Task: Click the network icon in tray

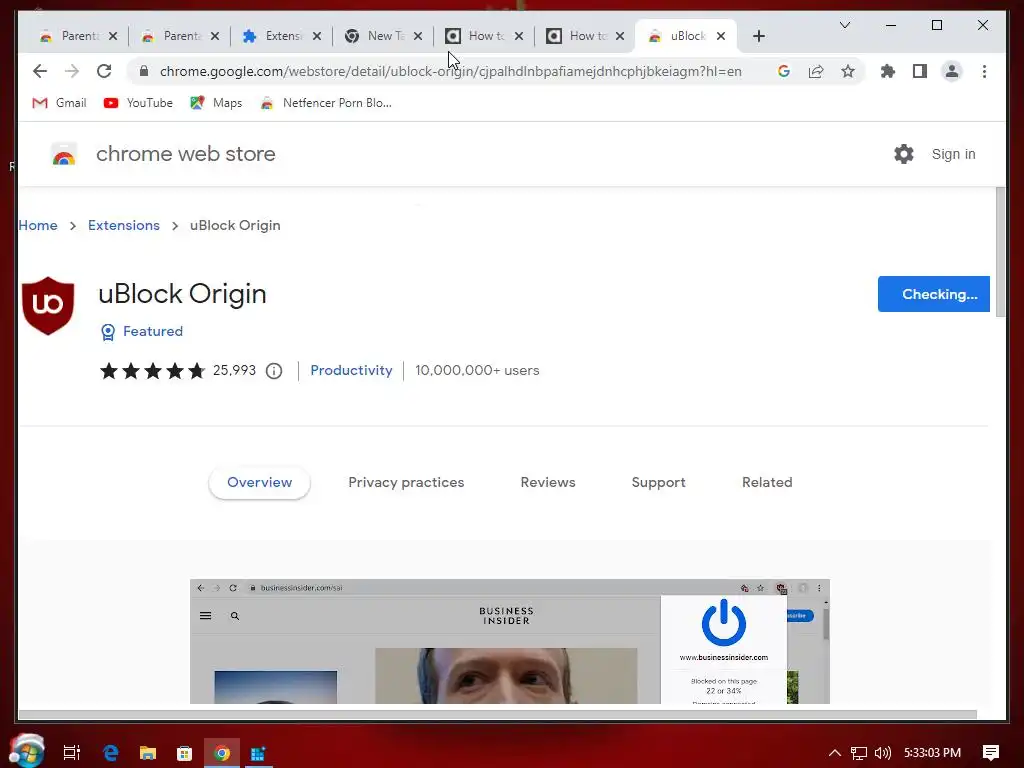Action: [x=859, y=753]
